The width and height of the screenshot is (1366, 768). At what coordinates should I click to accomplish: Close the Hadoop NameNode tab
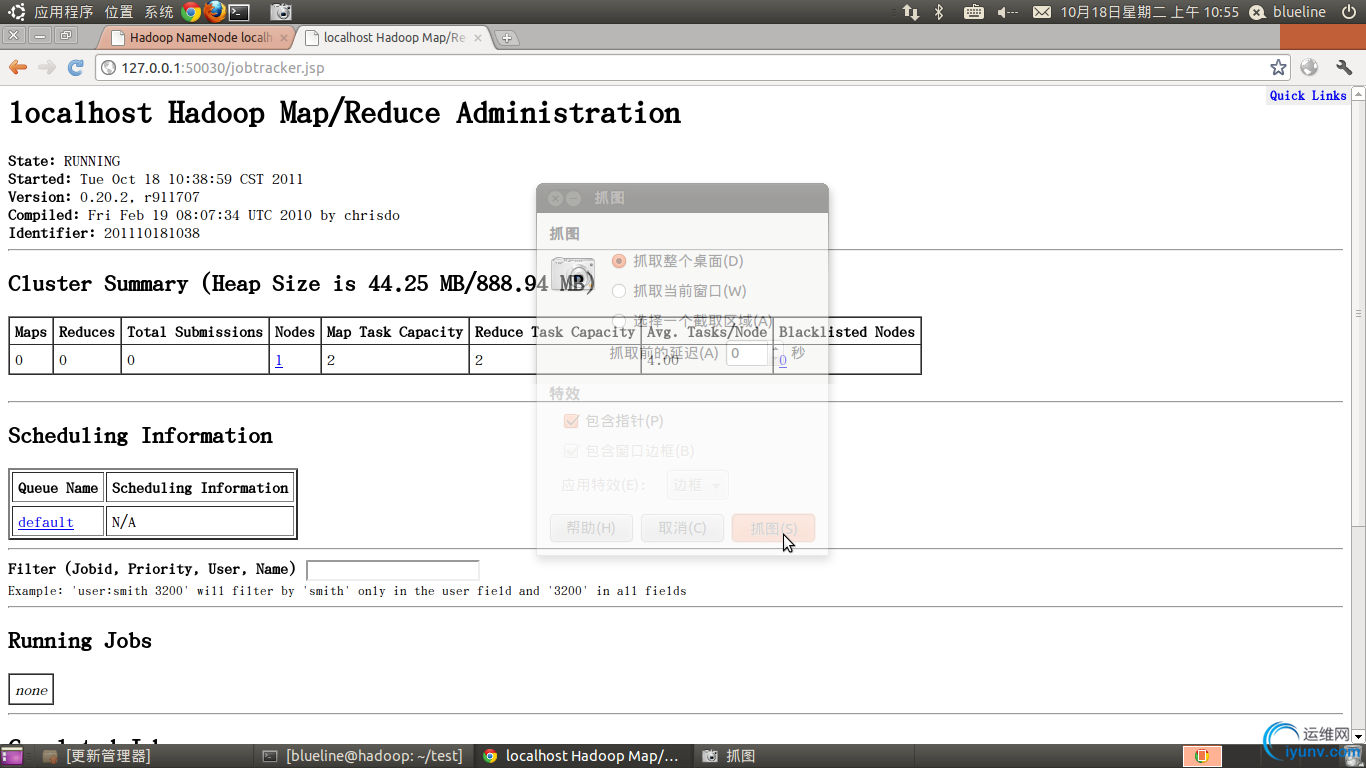(284, 38)
